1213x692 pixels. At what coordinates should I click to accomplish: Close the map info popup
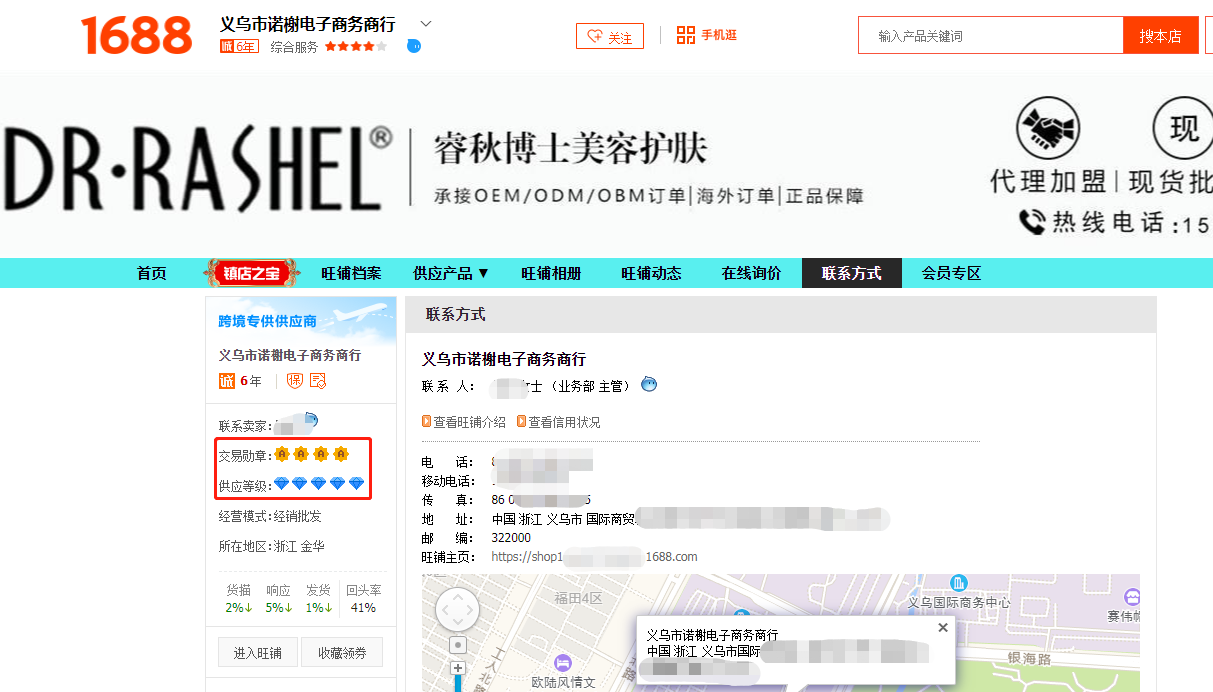(942, 628)
